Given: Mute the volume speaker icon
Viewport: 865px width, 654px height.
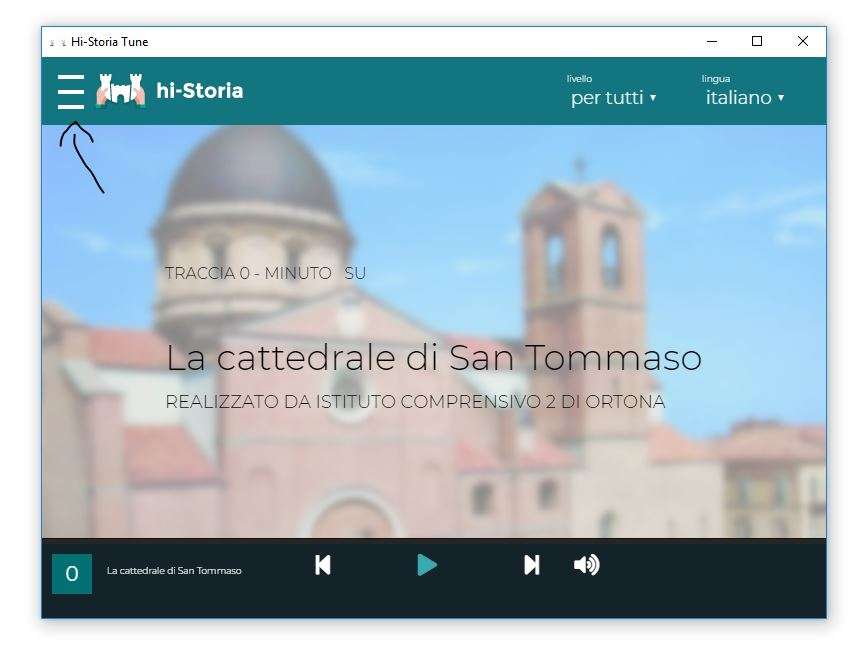Looking at the screenshot, I should (586, 565).
